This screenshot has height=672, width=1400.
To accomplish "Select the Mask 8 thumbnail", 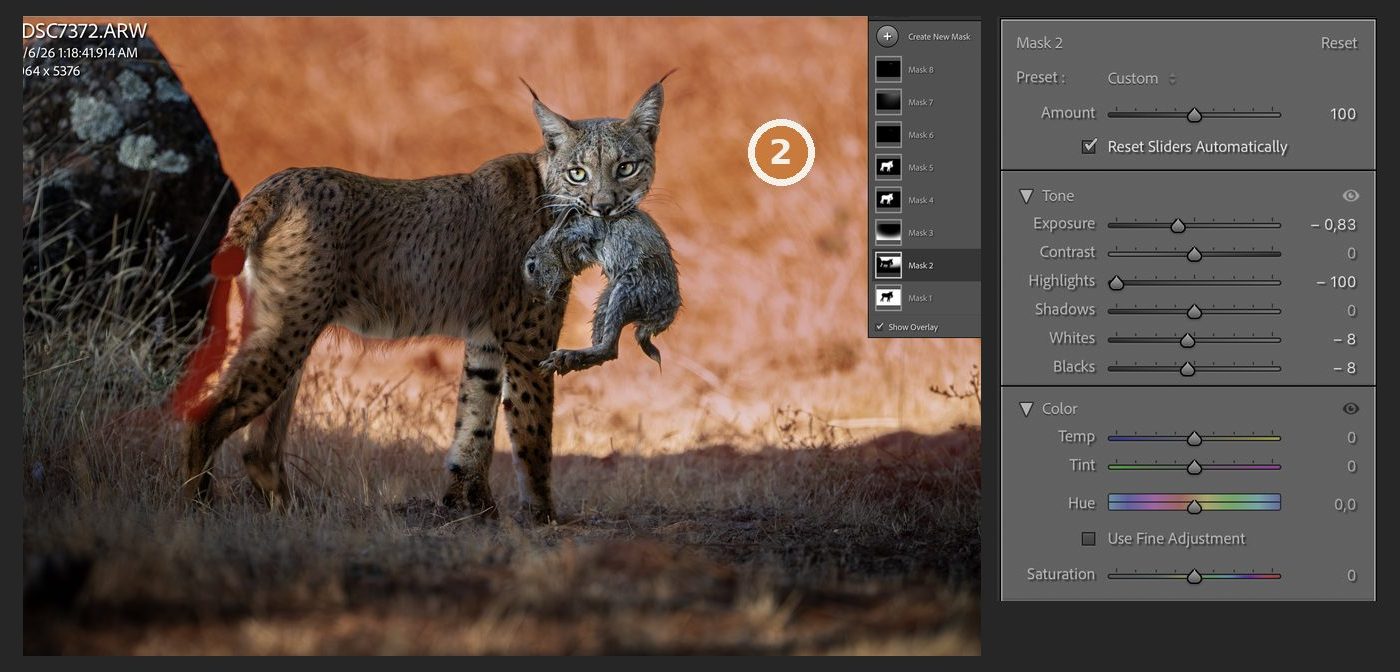I will pos(888,69).
